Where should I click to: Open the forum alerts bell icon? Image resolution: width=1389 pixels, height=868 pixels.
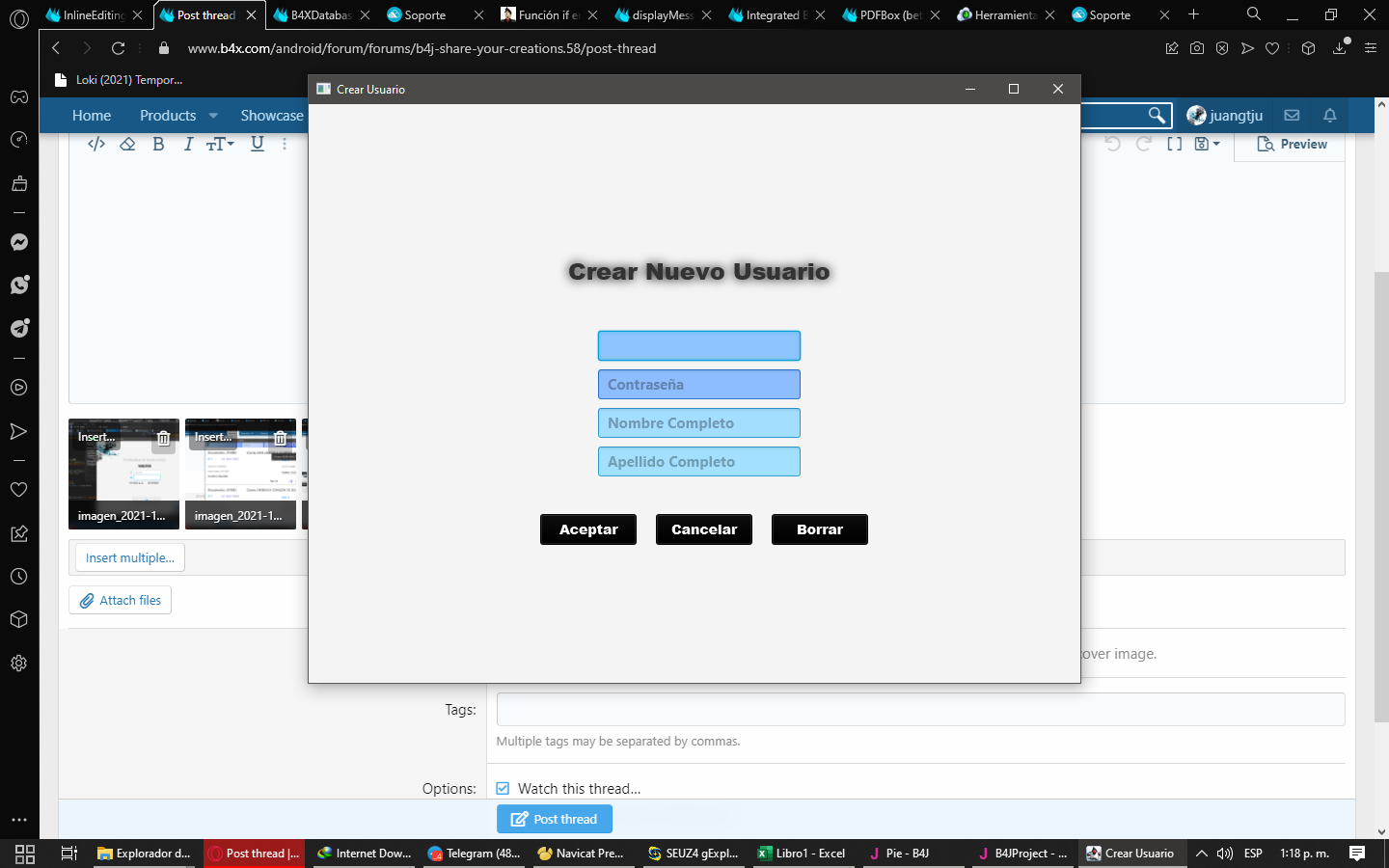pos(1330,116)
